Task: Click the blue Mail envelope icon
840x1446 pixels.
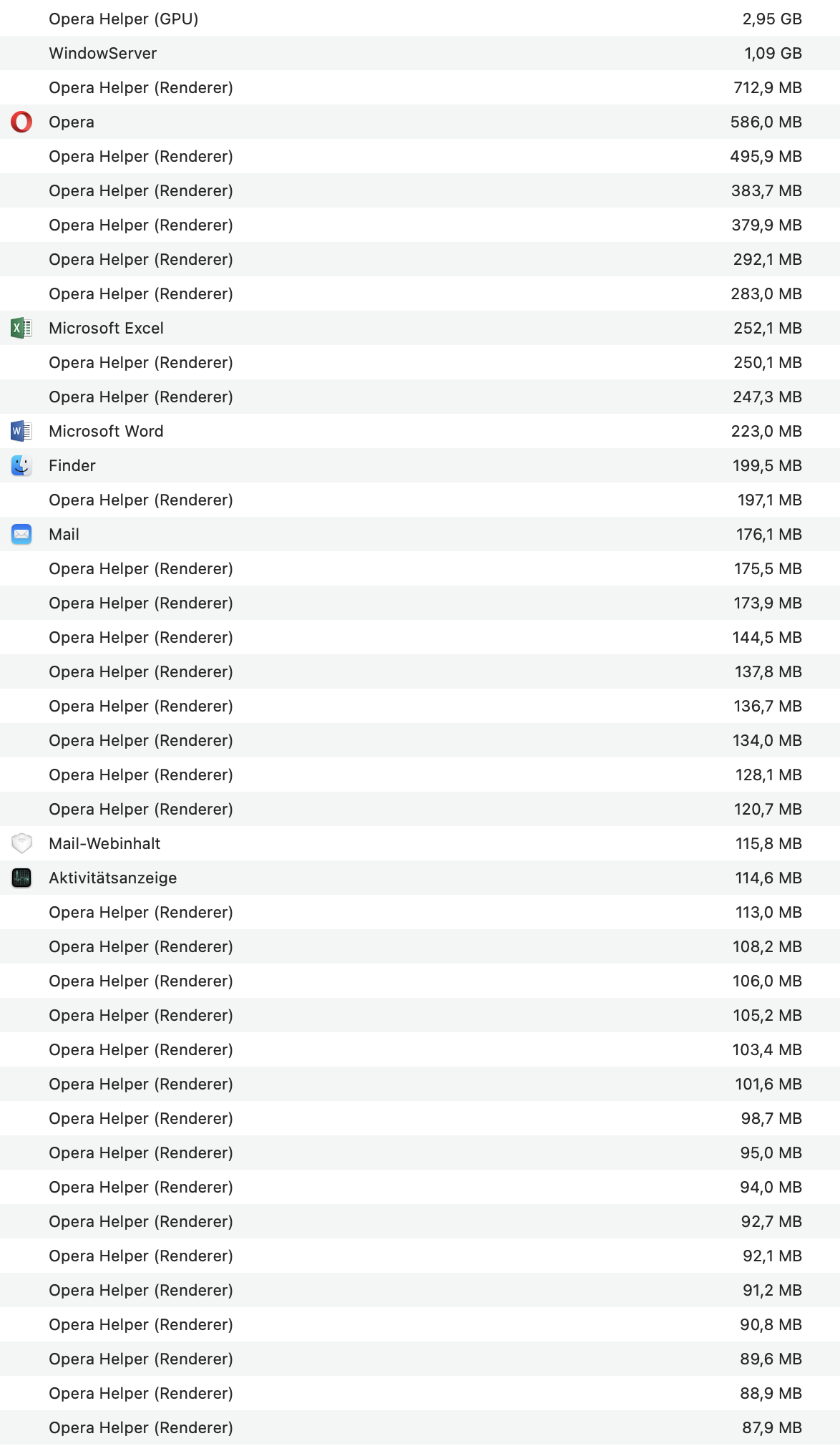Action: pyautogui.click(x=21, y=534)
